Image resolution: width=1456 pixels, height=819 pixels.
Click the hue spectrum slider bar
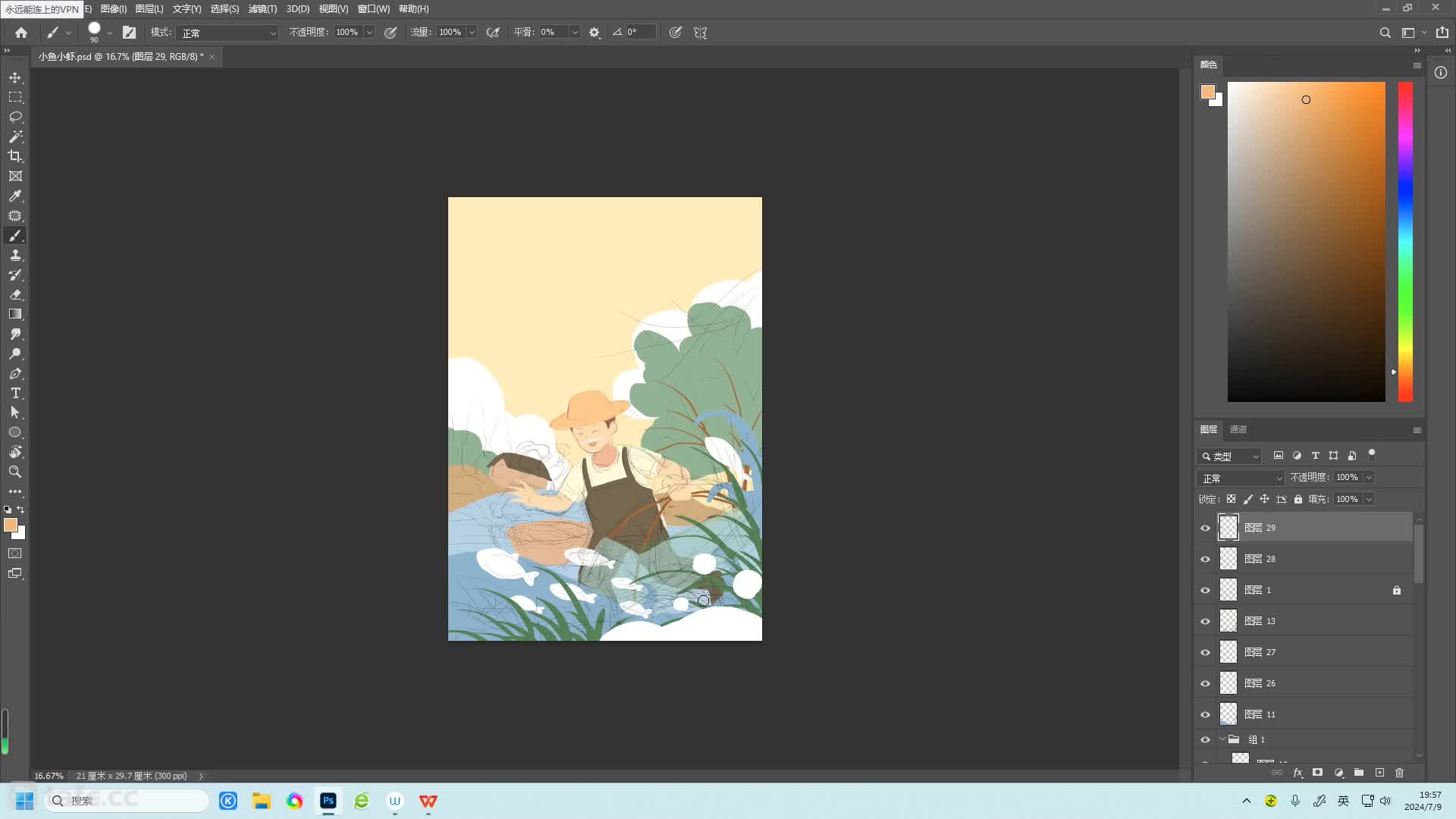coord(1405,242)
